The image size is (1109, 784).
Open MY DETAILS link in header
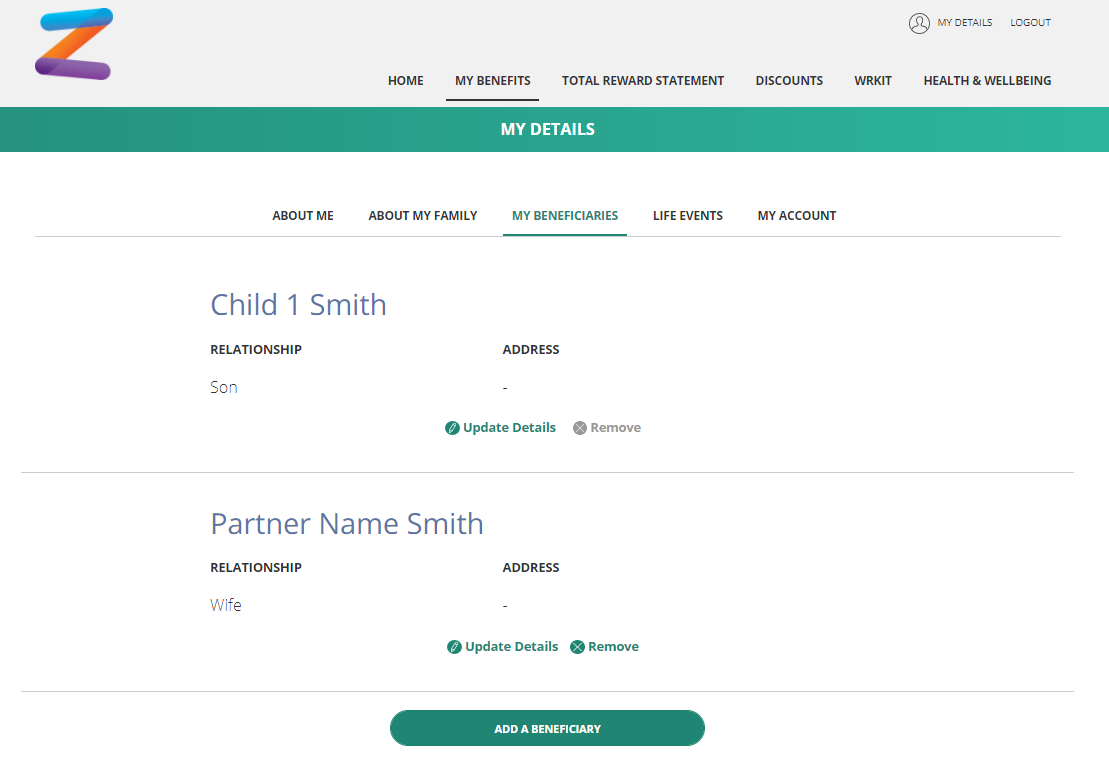[965, 23]
